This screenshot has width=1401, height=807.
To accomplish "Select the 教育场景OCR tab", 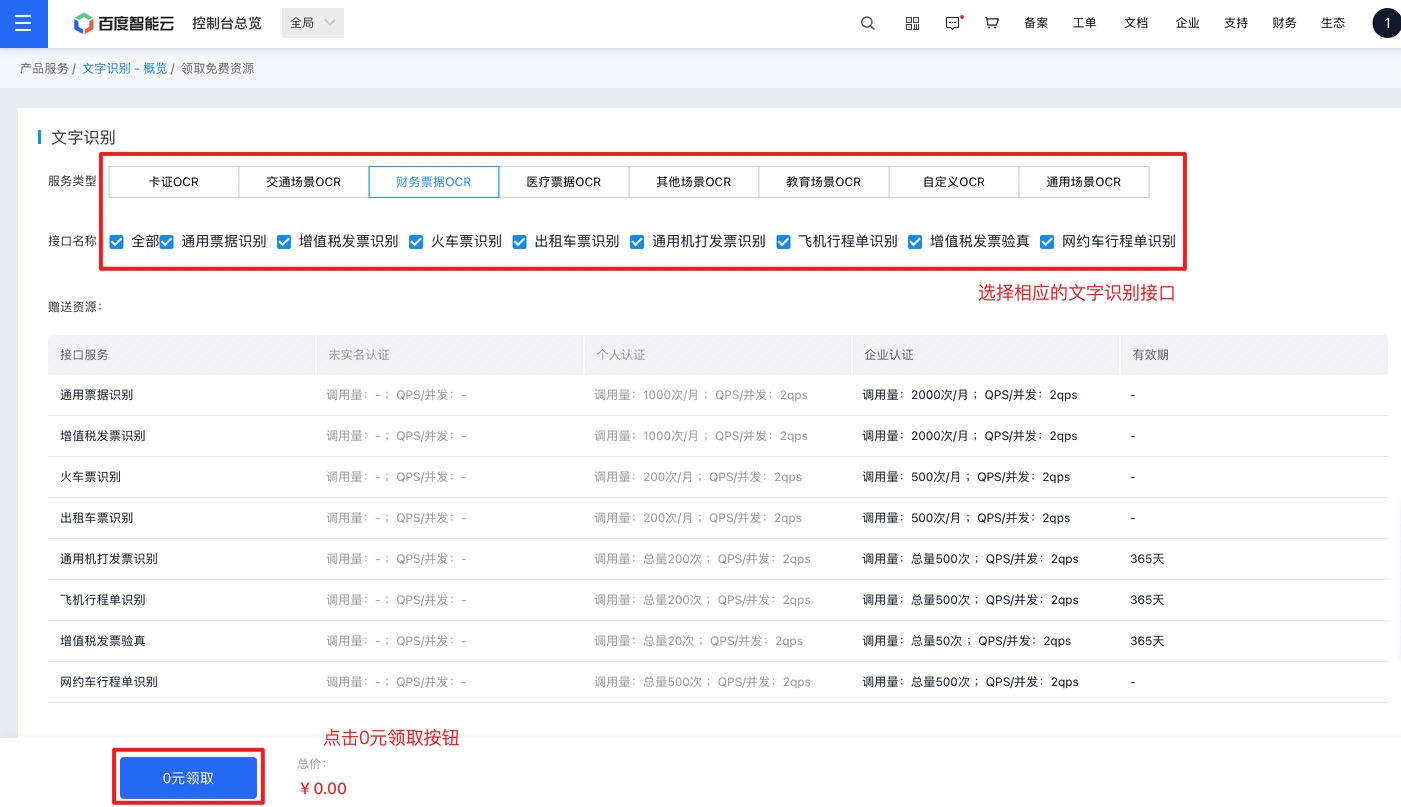I will pos(824,182).
